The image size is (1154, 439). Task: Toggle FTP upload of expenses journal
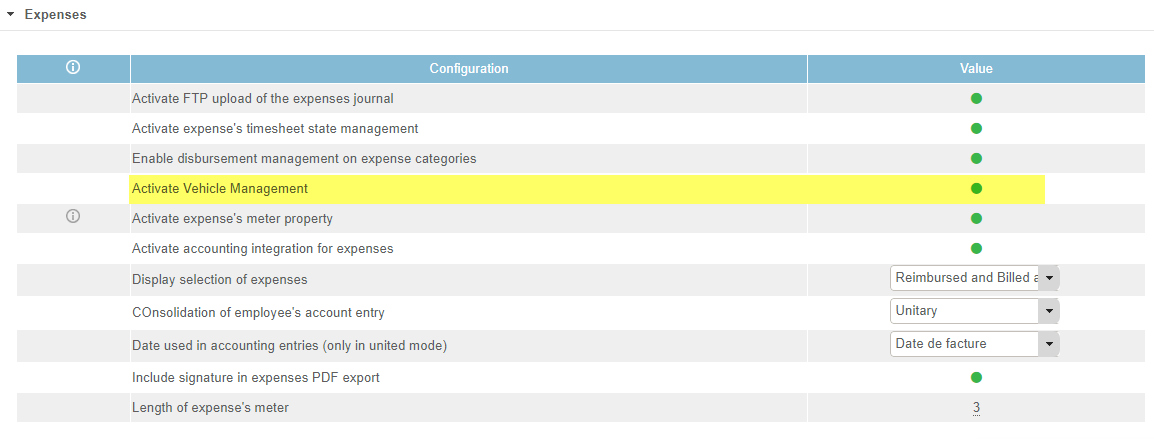tap(976, 98)
